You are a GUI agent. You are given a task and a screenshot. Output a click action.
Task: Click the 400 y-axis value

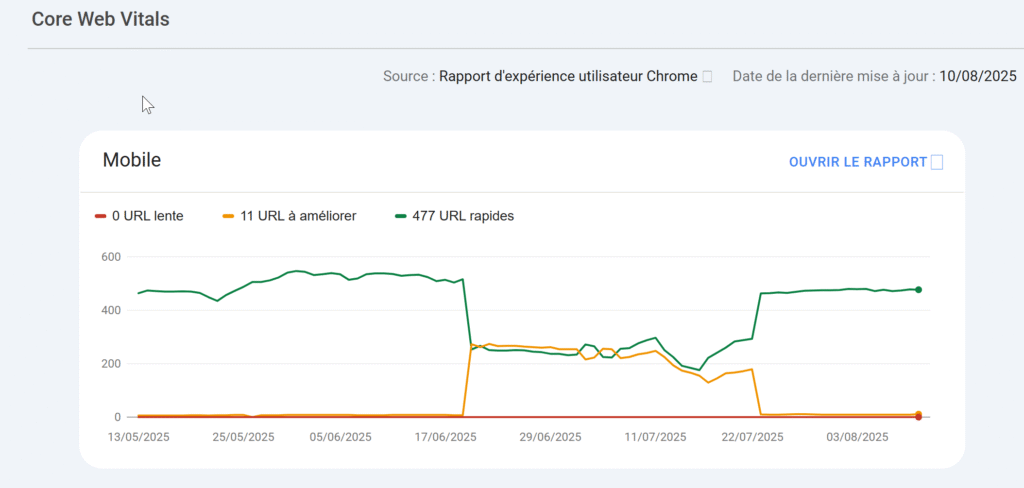click(x=112, y=310)
